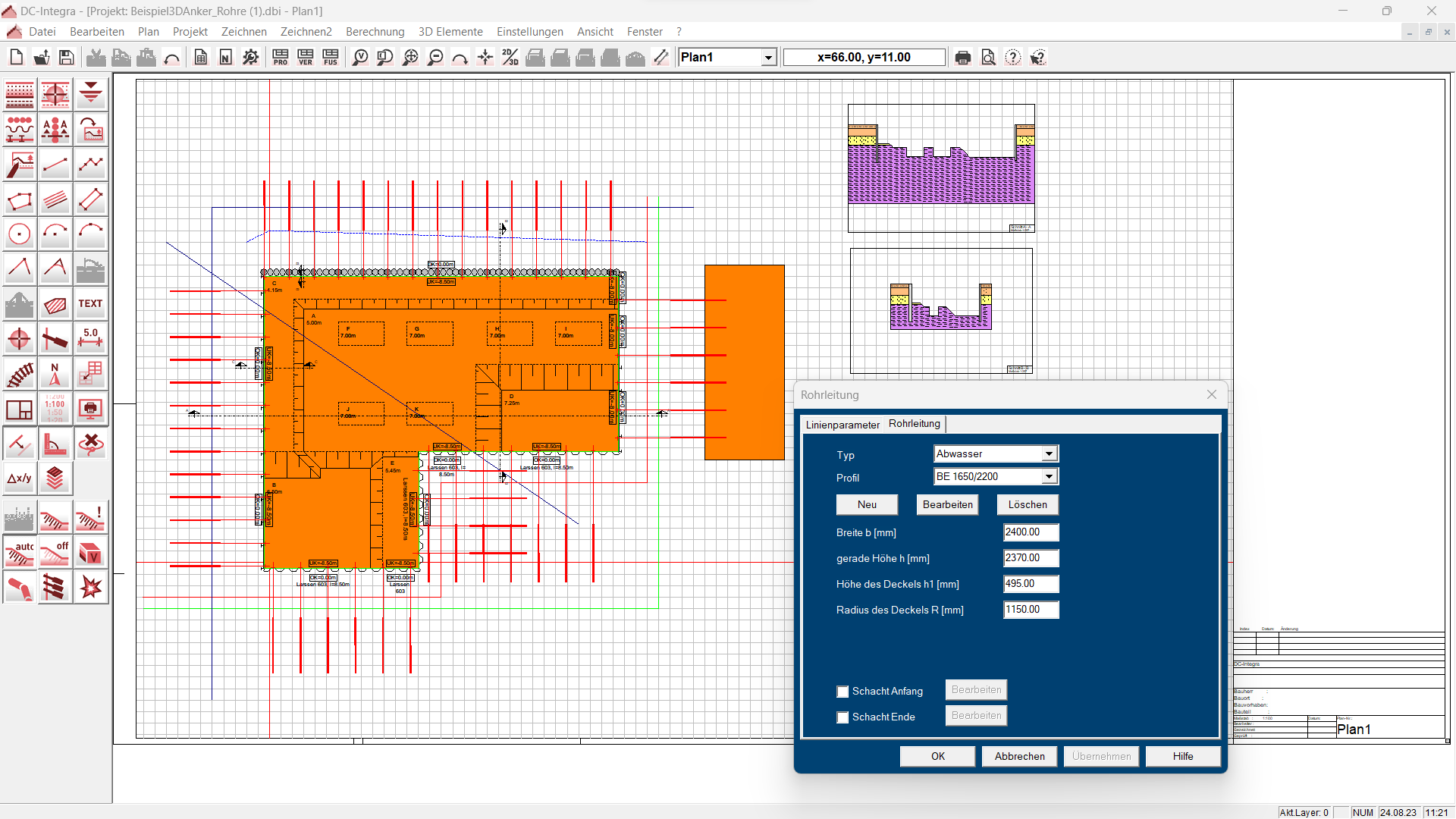
Task: Click the Abbrechen button
Action: (x=1019, y=756)
